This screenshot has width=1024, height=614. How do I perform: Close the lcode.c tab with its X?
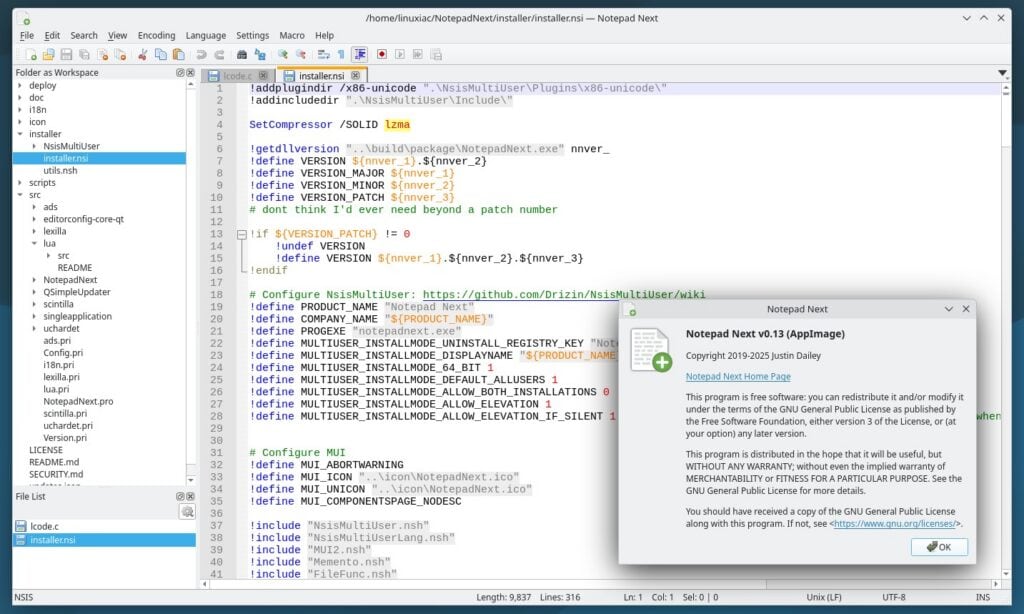coord(263,75)
